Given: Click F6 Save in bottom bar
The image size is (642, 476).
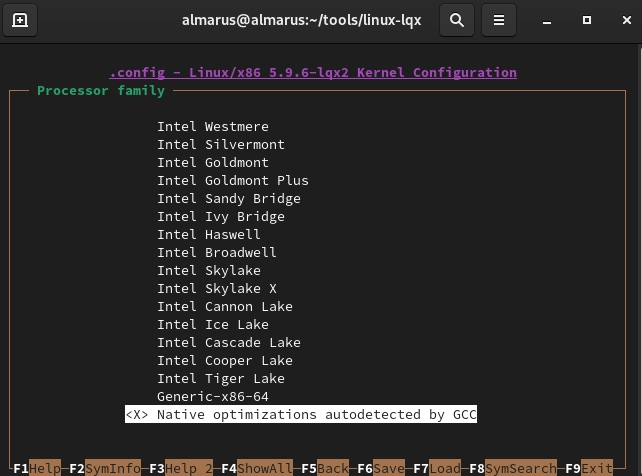Looking at the screenshot, I should (381, 467).
